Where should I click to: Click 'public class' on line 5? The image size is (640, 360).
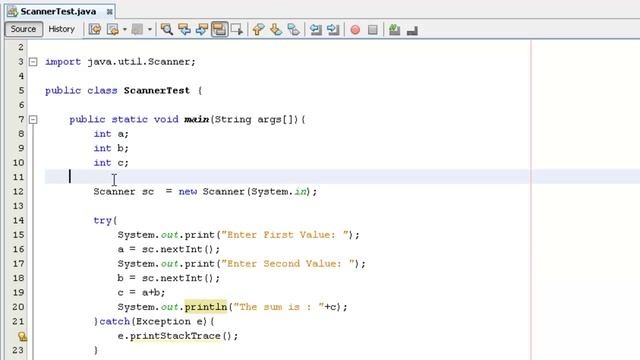click(81, 91)
